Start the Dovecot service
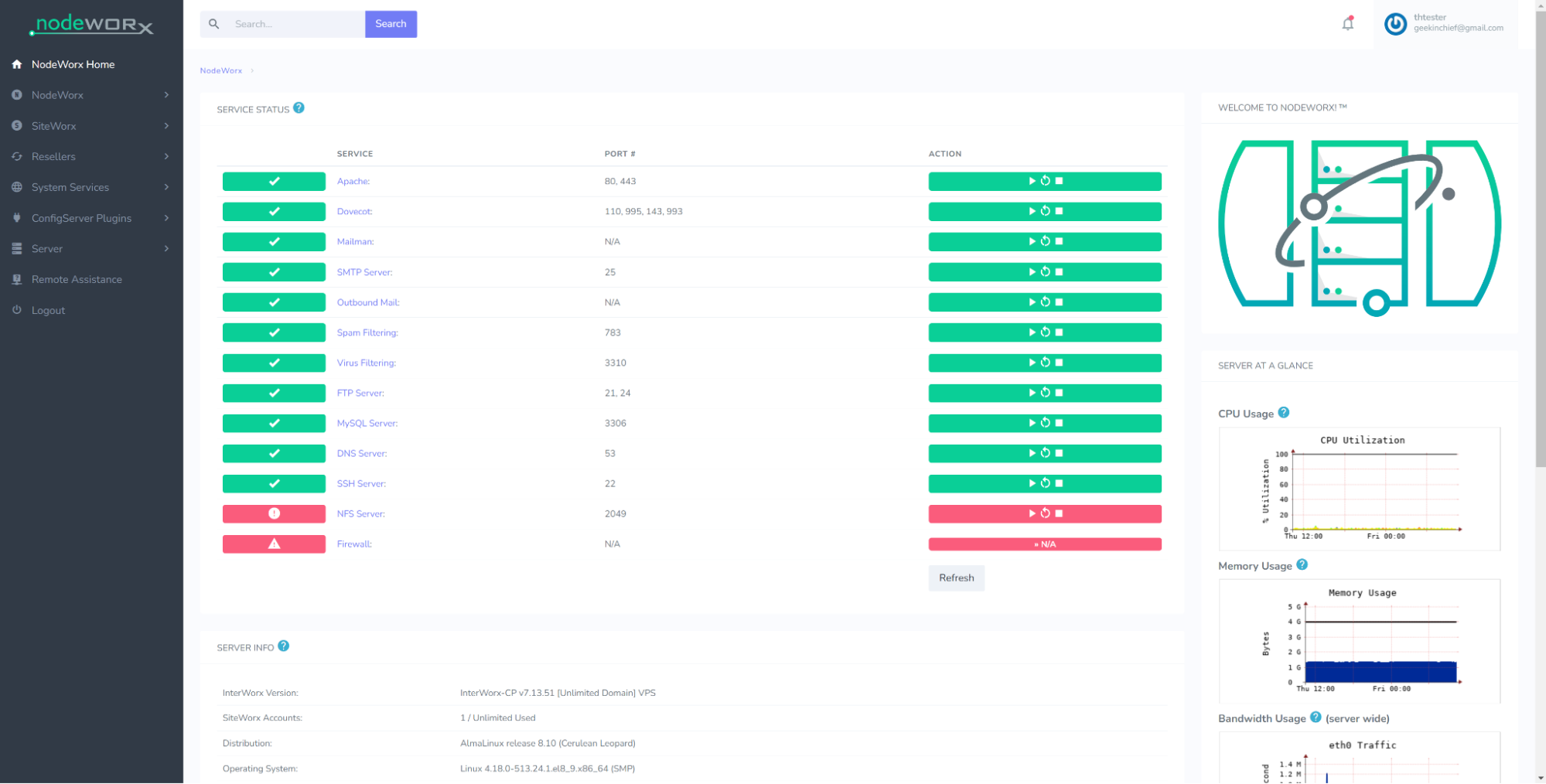 tap(1032, 211)
